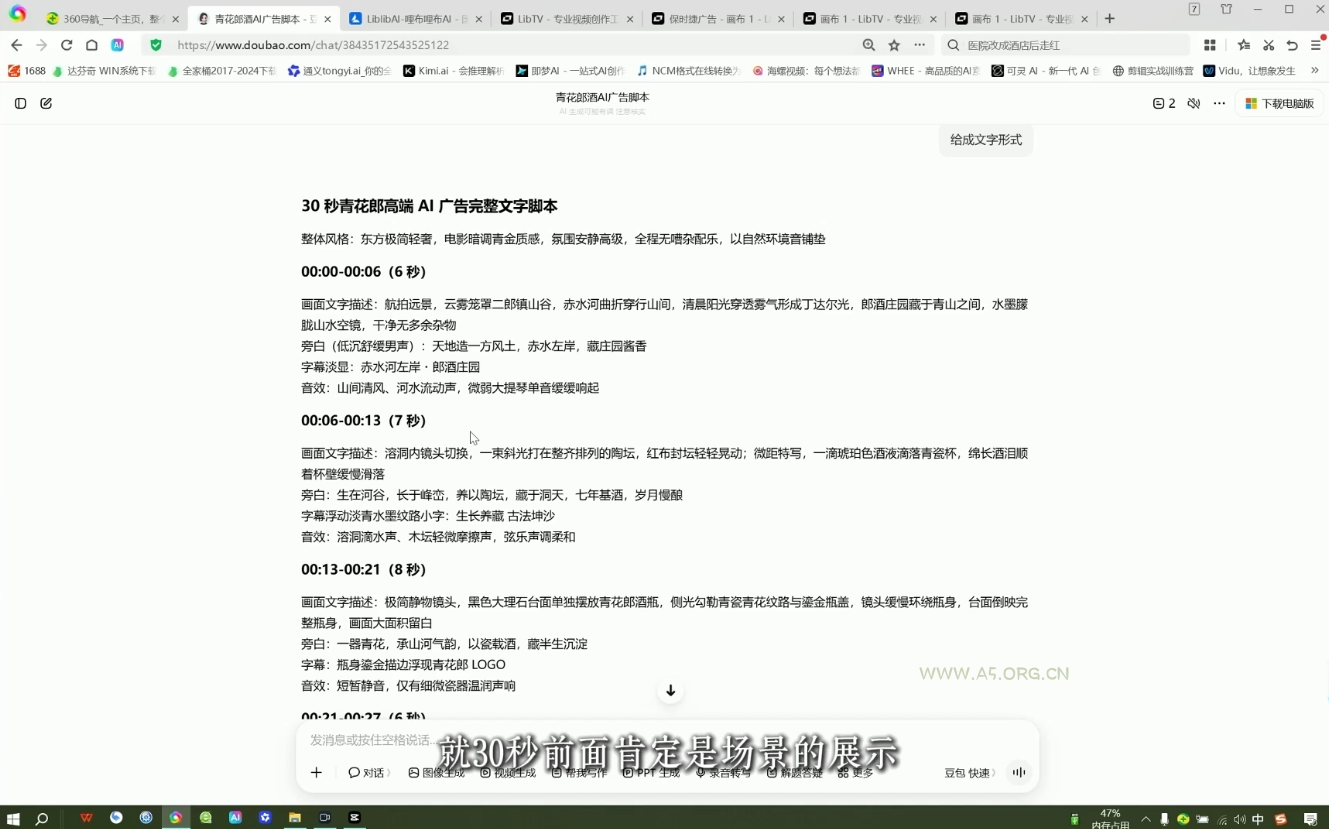
Task: Click the undo closed tab icon
Action: tap(1292, 45)
